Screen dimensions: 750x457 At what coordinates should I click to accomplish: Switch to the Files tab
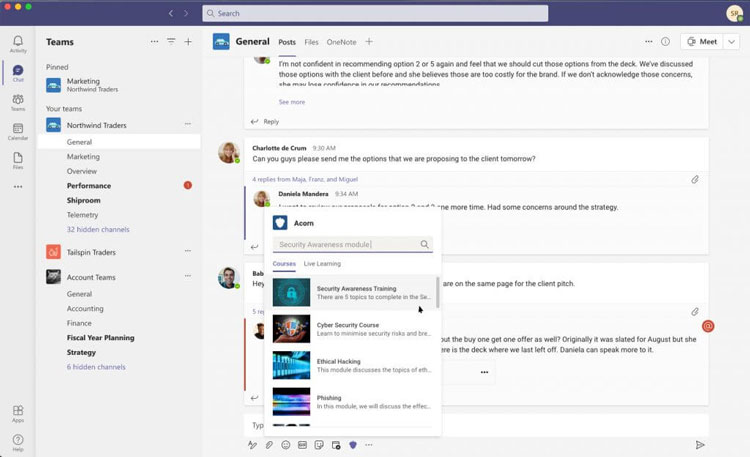click(x=311, y=42)
